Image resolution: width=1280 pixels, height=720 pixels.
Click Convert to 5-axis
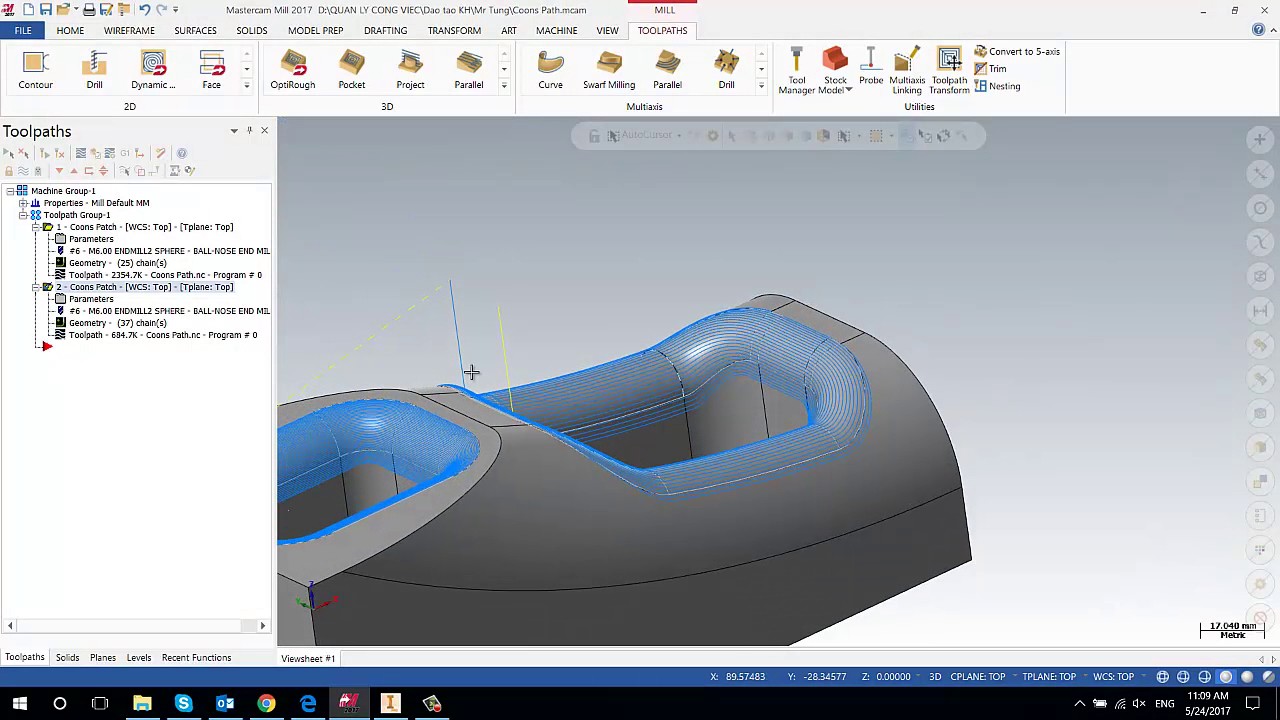click(x=1017, y=51)
